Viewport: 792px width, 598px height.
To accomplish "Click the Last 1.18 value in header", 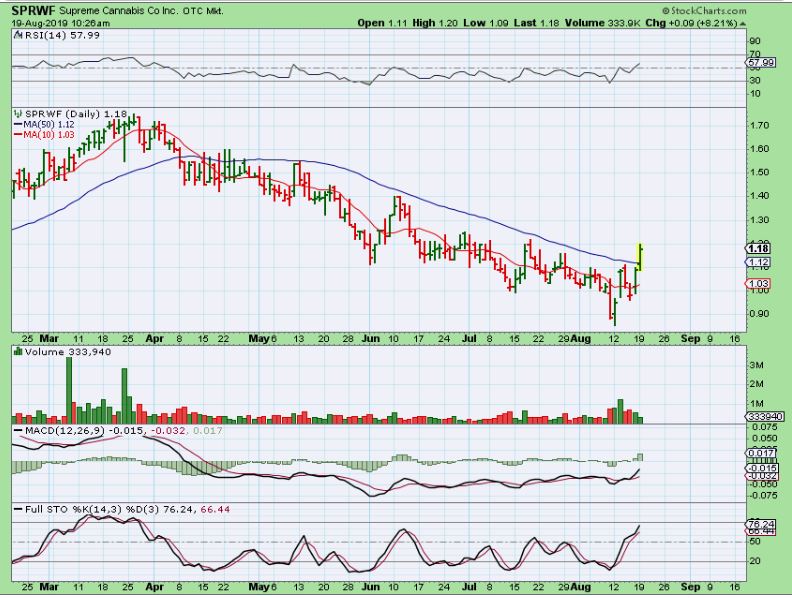I will tap(536, 23).
